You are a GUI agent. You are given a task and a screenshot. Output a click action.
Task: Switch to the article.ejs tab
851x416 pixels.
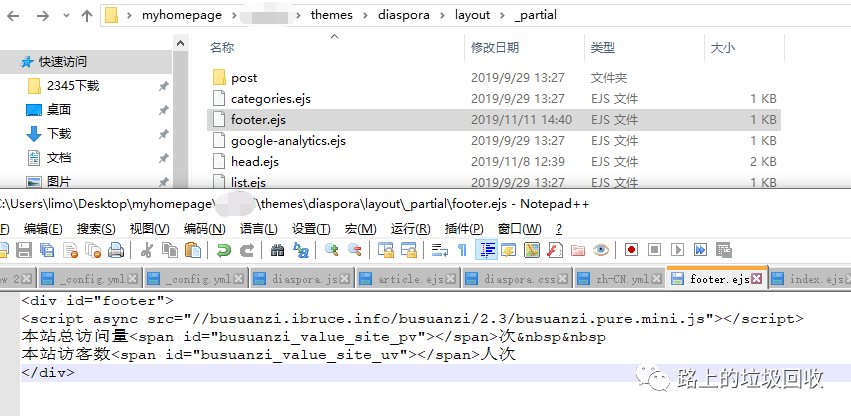[x=407, y=279]
